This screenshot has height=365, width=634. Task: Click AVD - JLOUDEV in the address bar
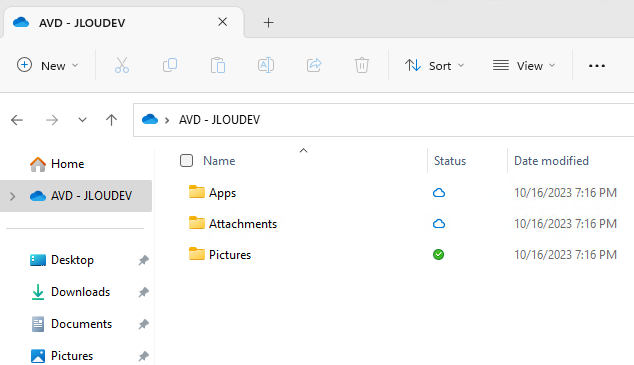(x=219, y=120)
